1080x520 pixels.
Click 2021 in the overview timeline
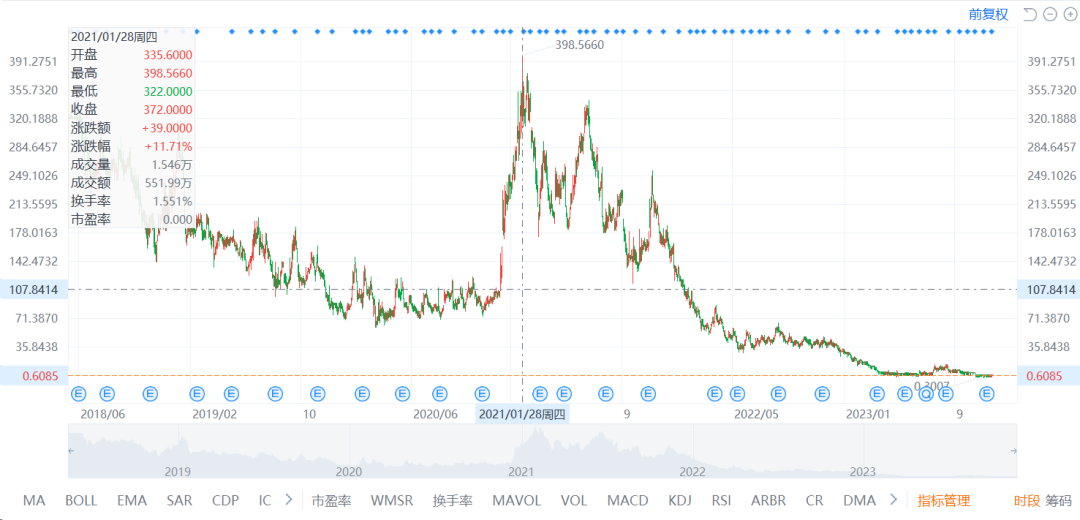click(520, 471)
